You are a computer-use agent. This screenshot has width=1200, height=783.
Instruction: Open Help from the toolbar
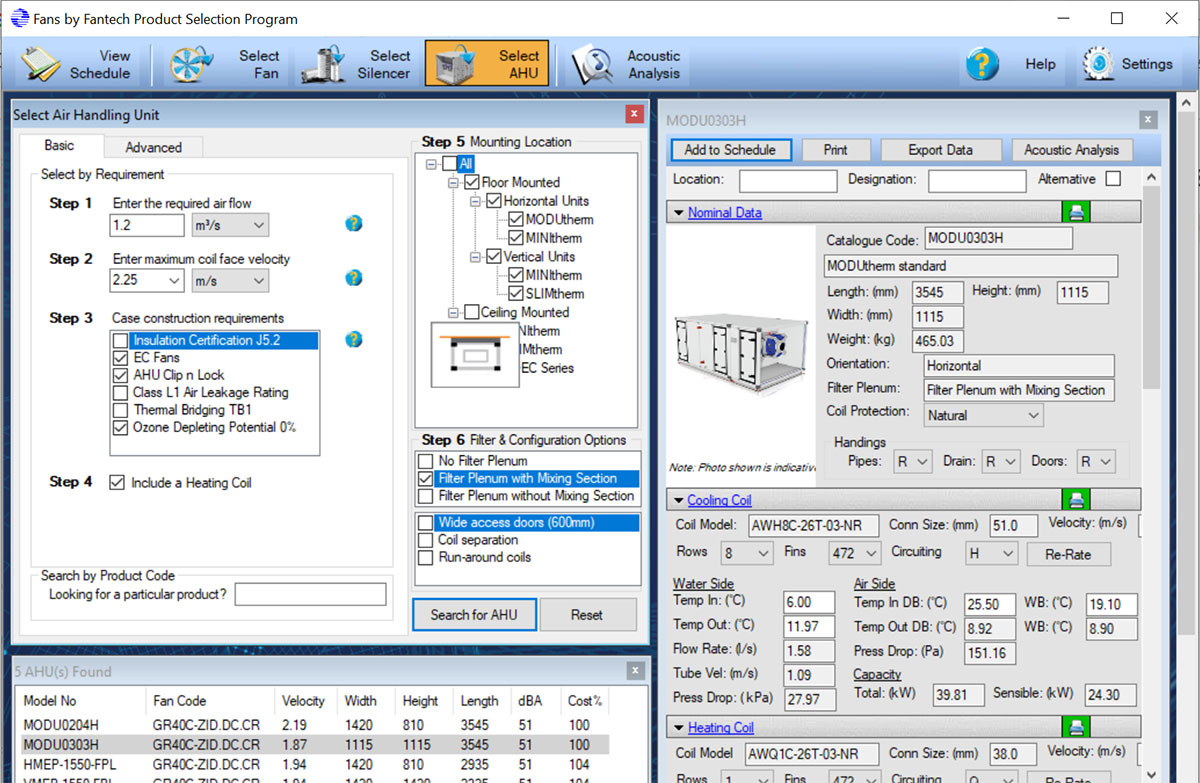click(1011, 64)
